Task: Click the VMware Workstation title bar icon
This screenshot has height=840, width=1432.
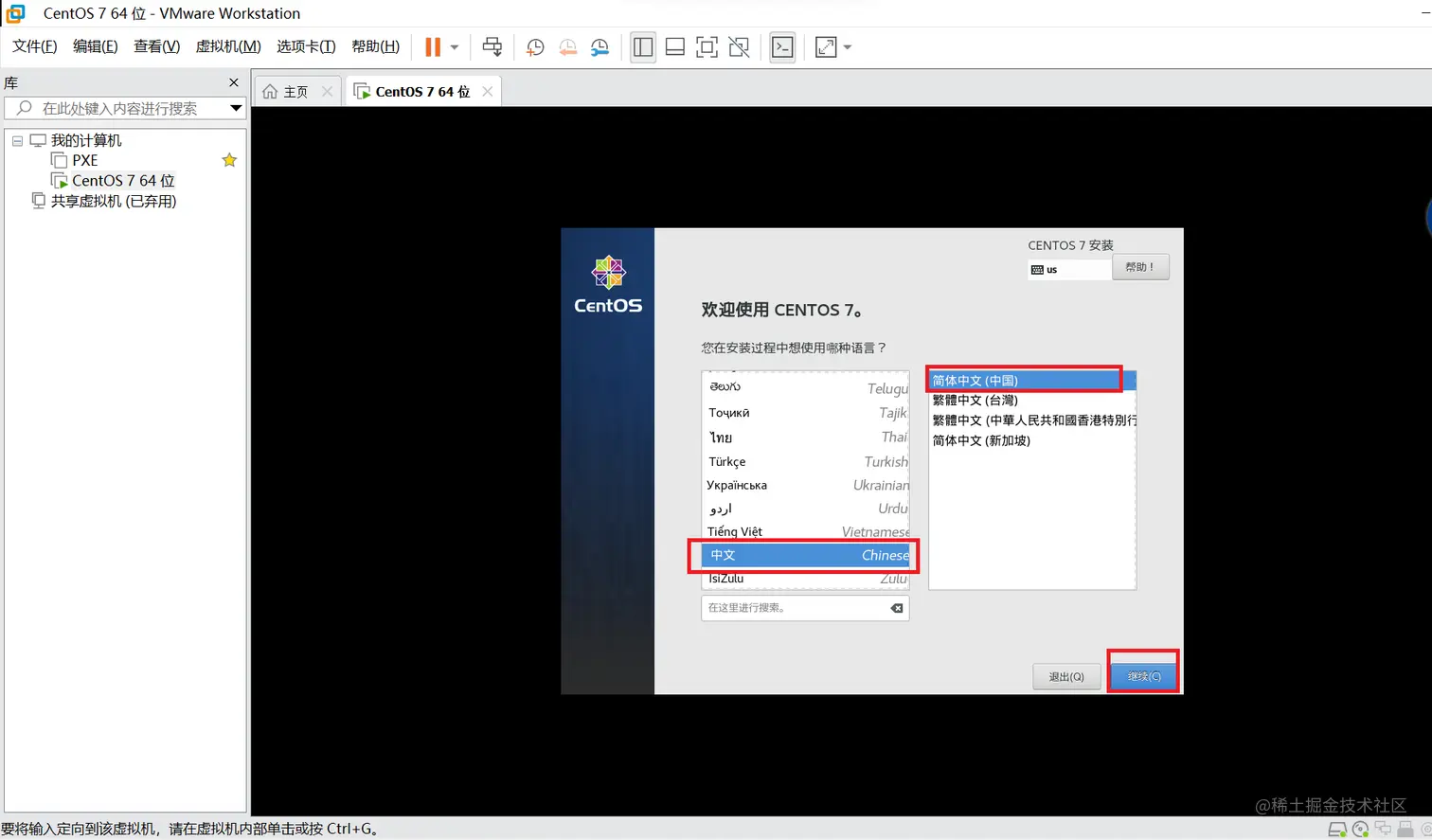Action: pyautogui.click(x=15, y=13)
